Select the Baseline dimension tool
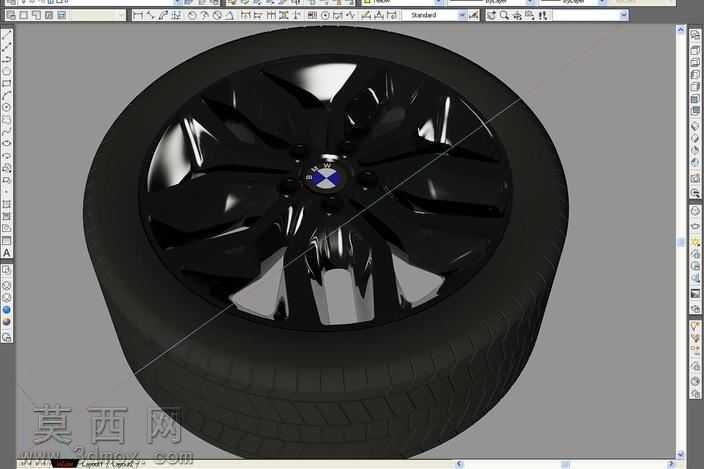 (258, 16)
